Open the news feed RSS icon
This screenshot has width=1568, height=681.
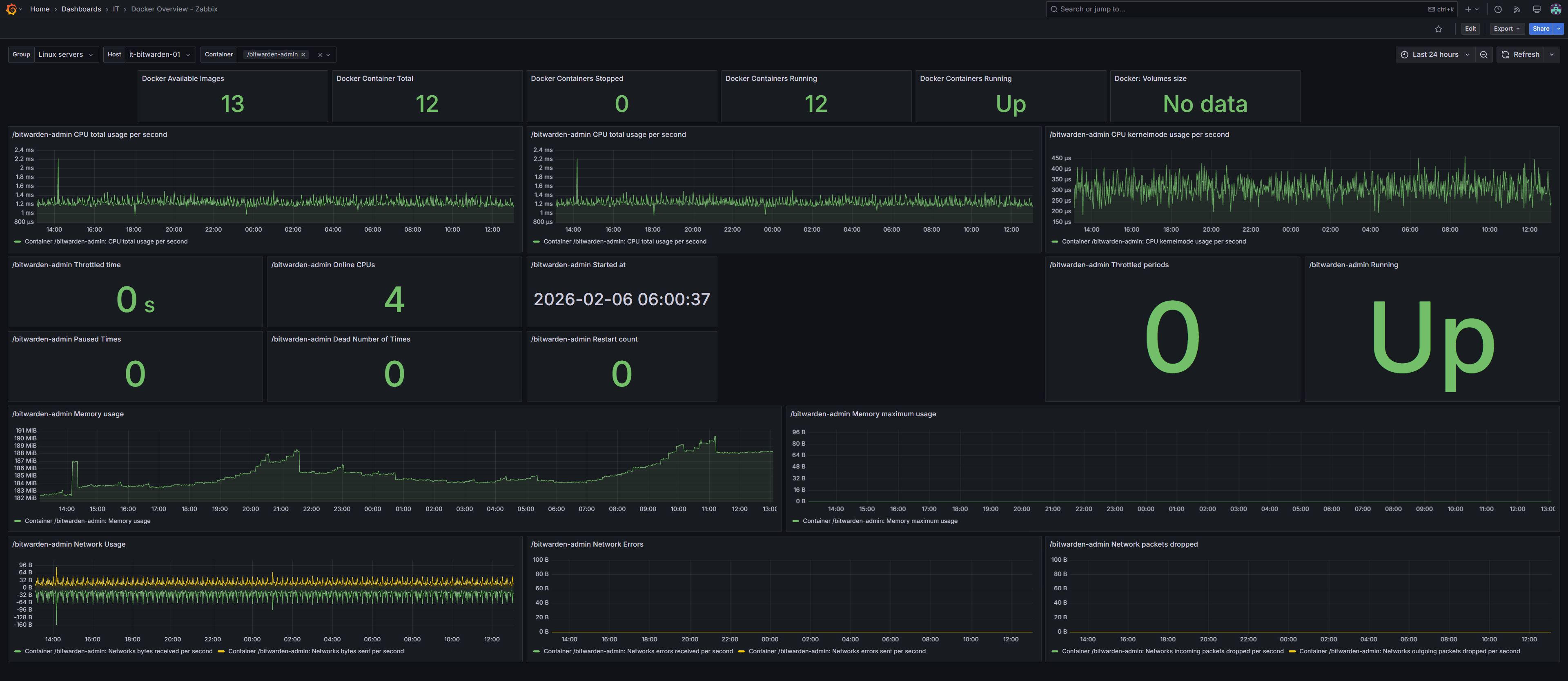[1517, 9]
